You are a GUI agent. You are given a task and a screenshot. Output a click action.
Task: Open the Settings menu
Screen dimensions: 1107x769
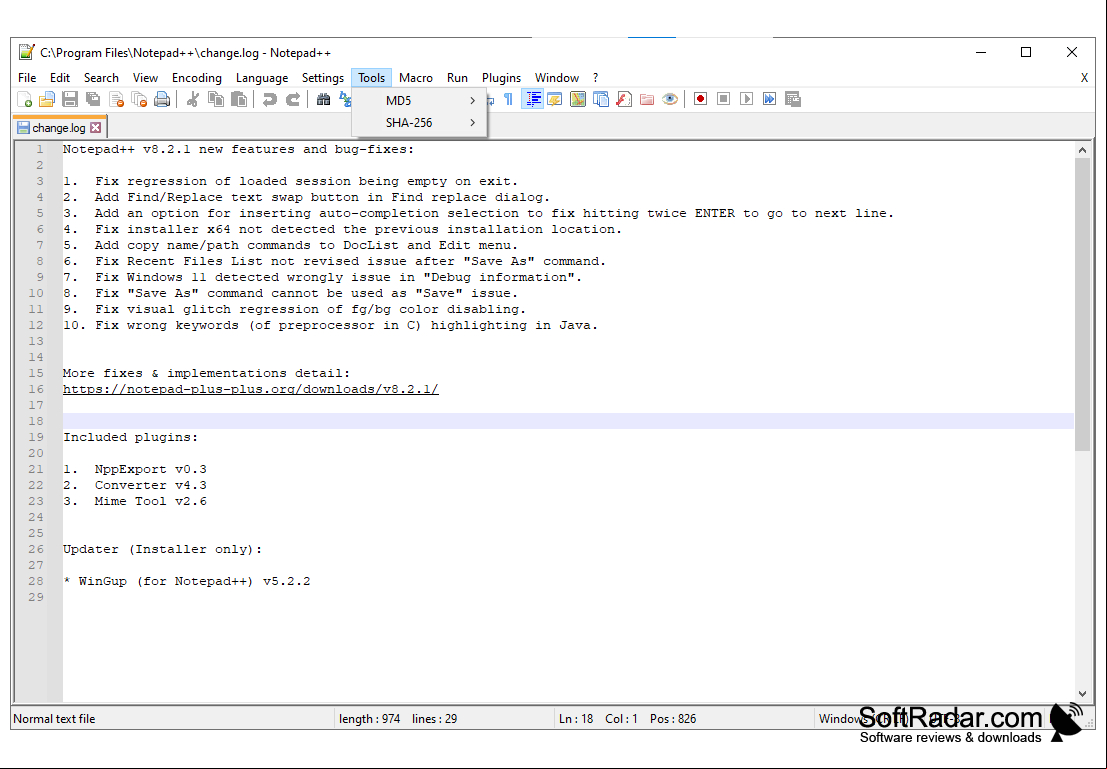323,78
